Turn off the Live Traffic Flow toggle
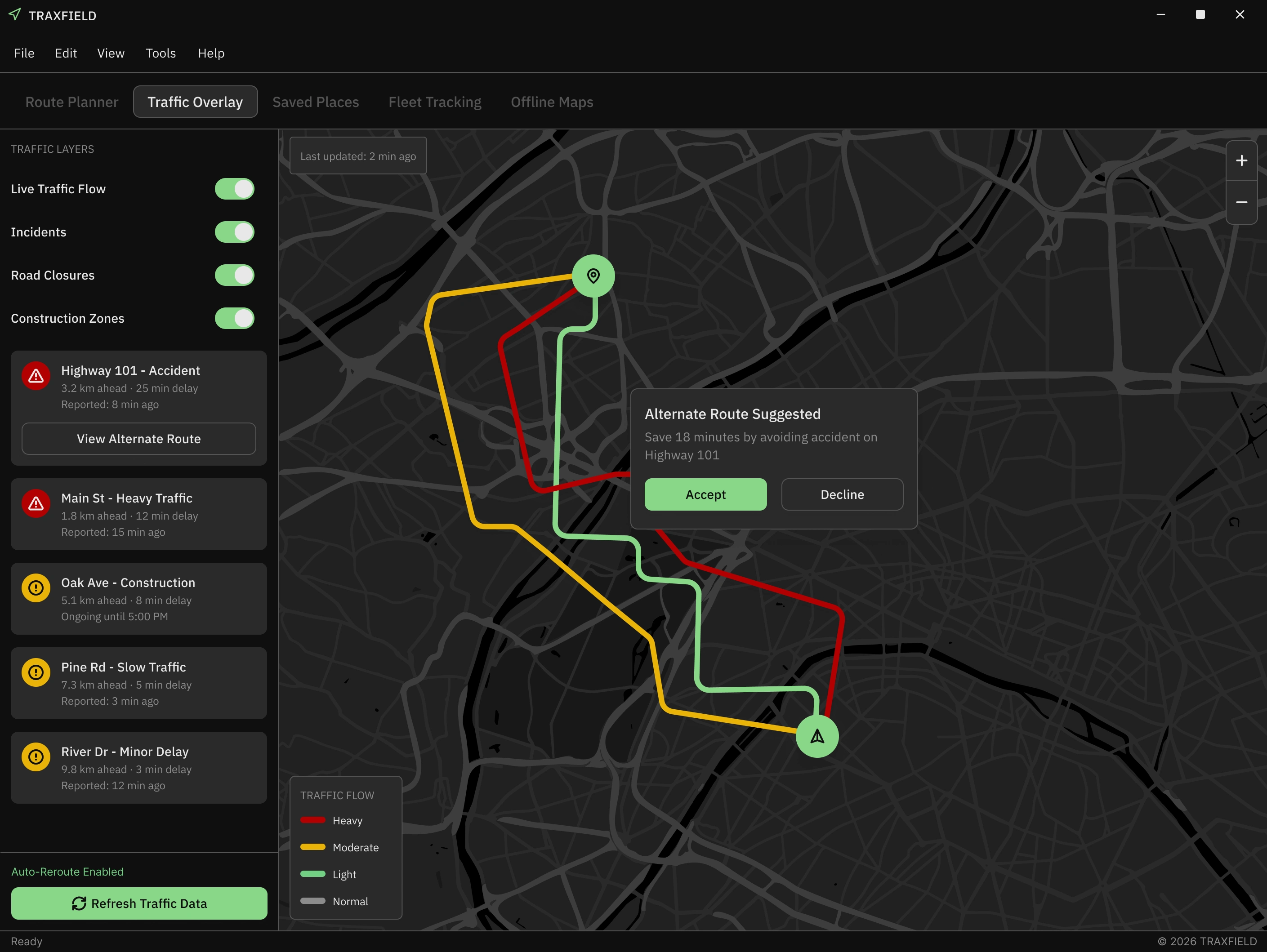The height and width of the screenshot is (952, 1267). coord(235,189)
